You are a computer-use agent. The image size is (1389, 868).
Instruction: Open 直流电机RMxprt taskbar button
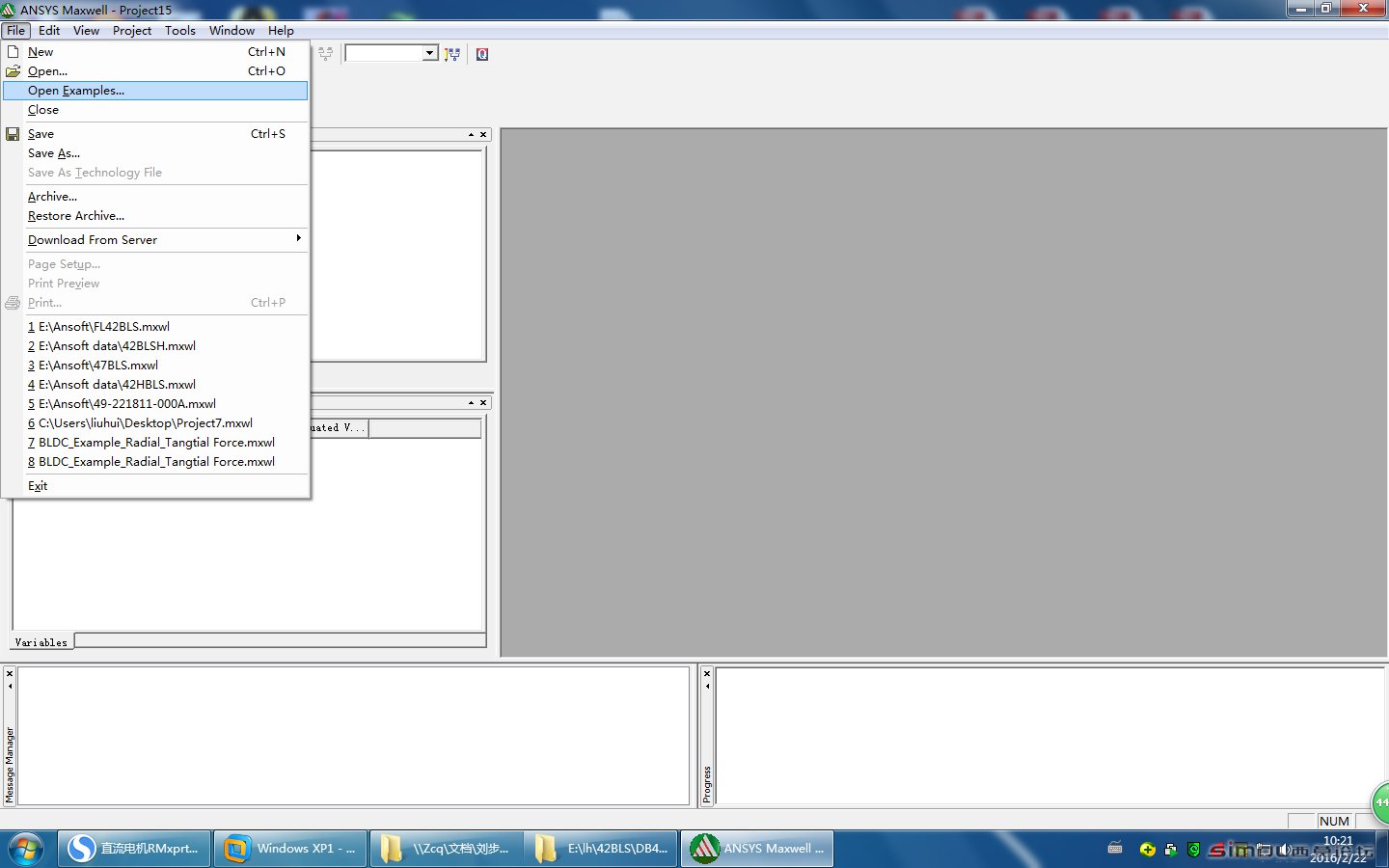134,849
